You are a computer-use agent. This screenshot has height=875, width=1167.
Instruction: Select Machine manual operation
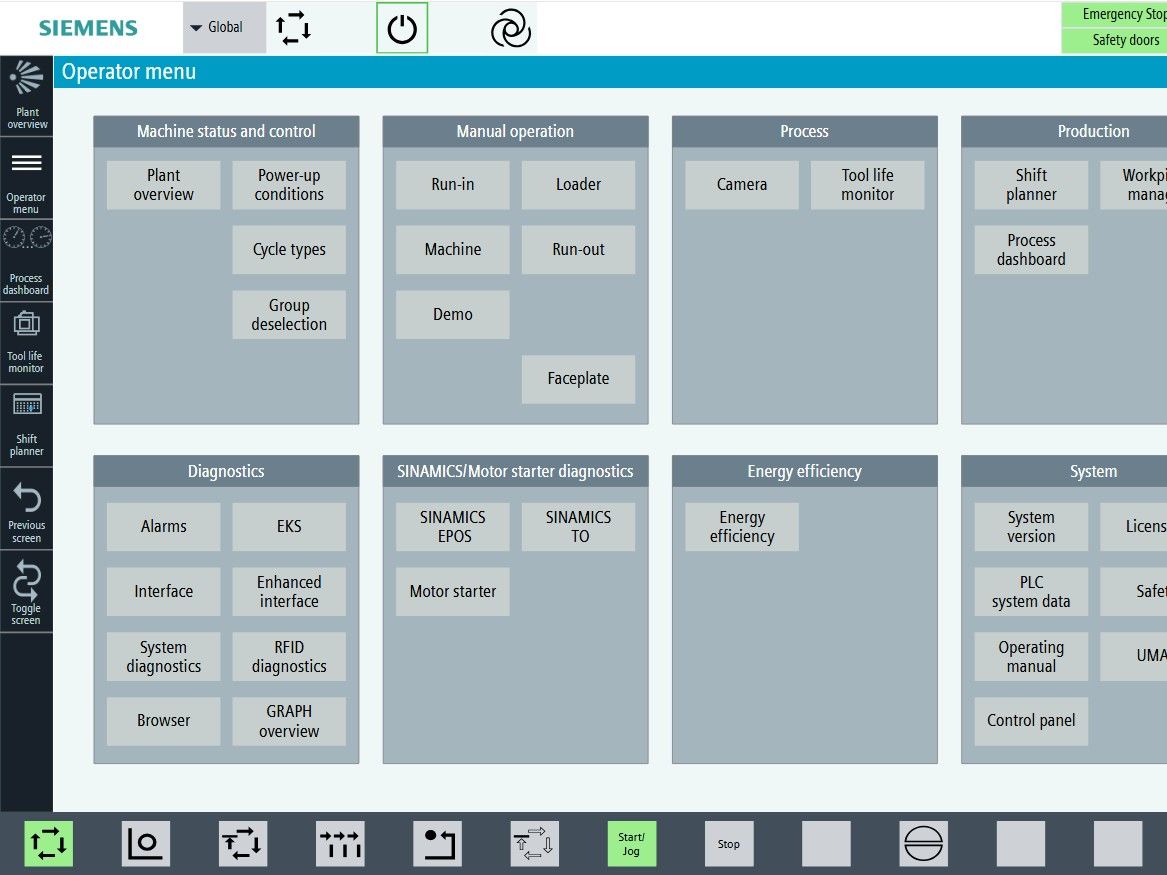coord(453,250)
